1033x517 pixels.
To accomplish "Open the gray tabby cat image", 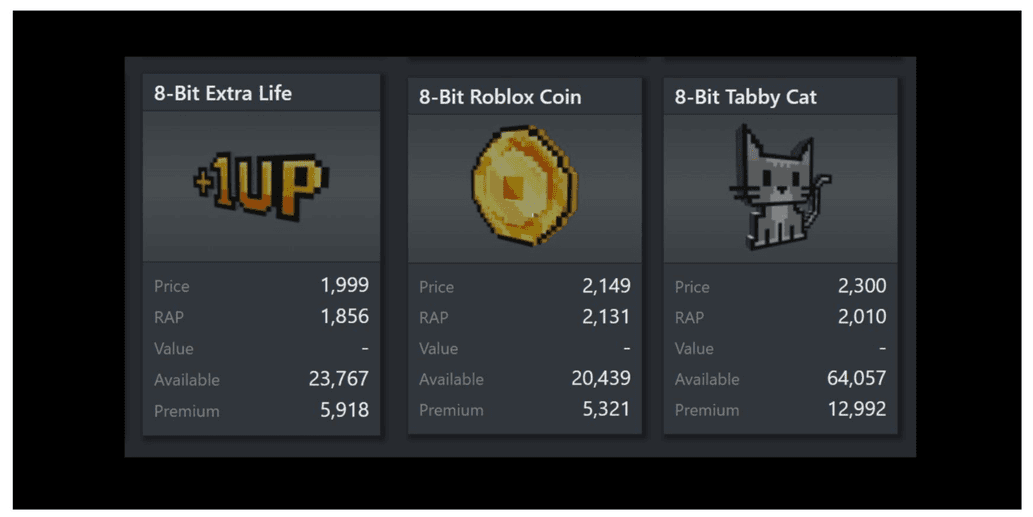I will pyautogui.click(x=780, y=186).
